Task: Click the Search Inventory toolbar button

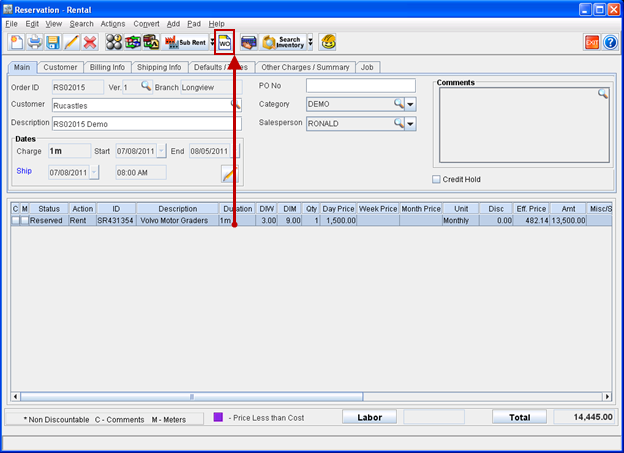Action: [x=283, y=42]
